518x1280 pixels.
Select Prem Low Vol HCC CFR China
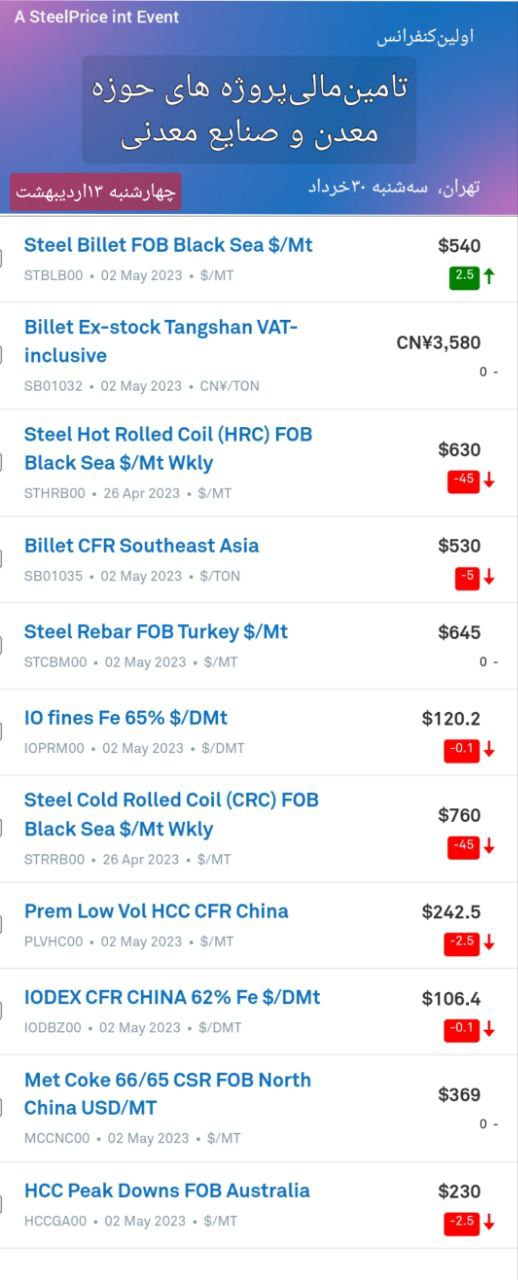click(x=156, y=911)
